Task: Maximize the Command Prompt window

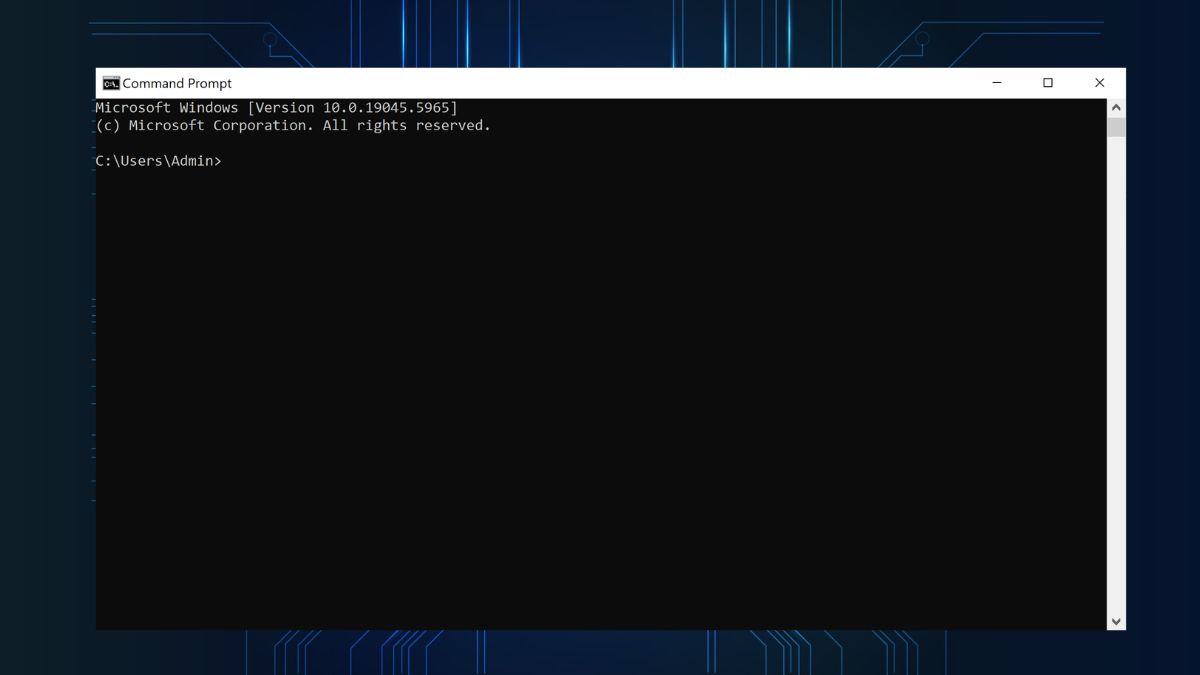Action: (x=1048, y=83)
